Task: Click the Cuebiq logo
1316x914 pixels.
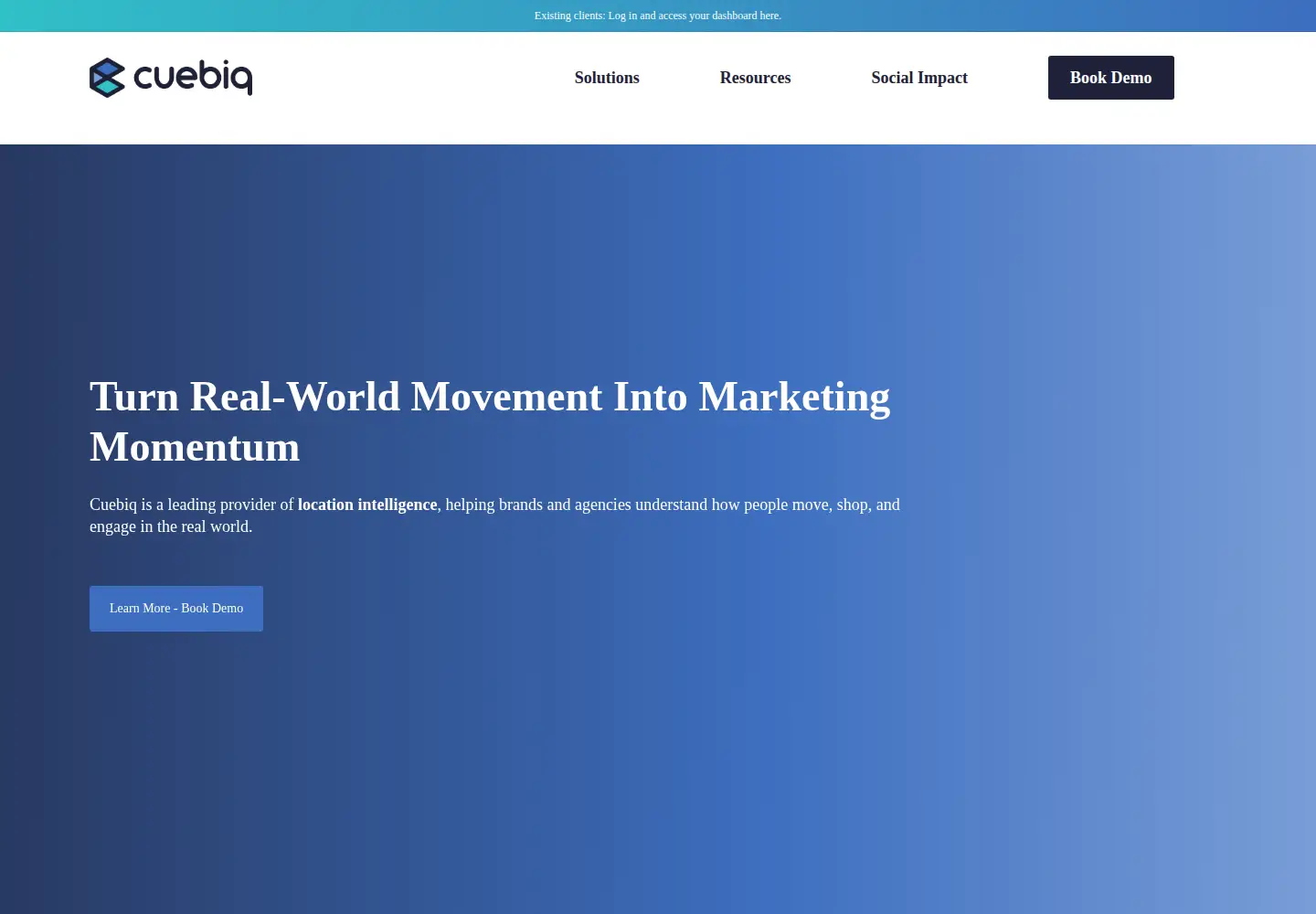Action: tap(171, 78)
